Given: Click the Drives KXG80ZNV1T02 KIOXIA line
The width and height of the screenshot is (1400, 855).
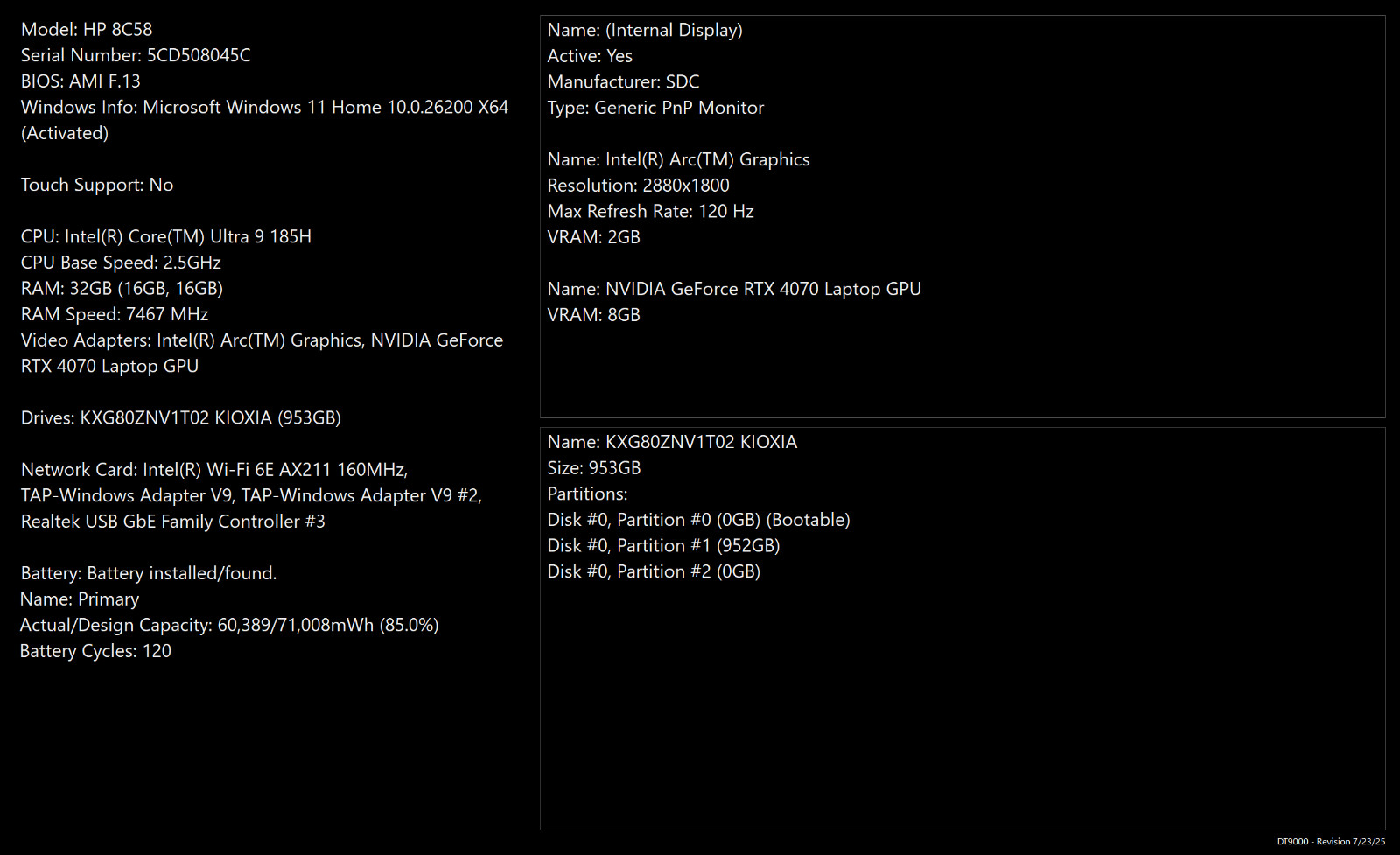Looking at the screenshot, I should pos(181,418).
